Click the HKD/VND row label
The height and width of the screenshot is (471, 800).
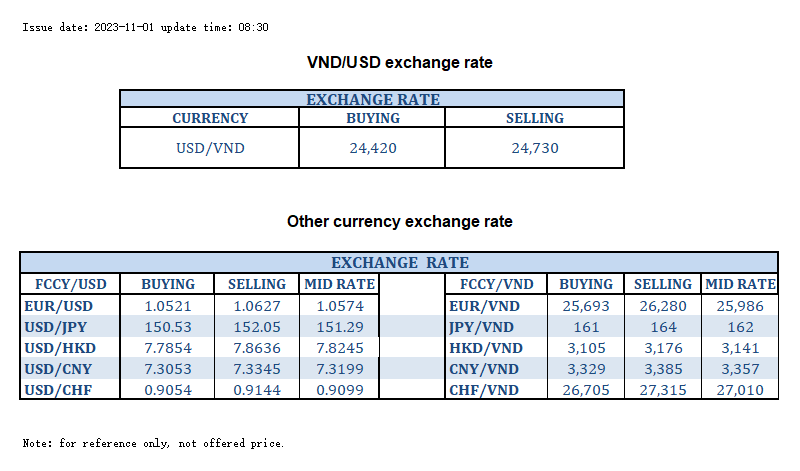pos(486,347)
